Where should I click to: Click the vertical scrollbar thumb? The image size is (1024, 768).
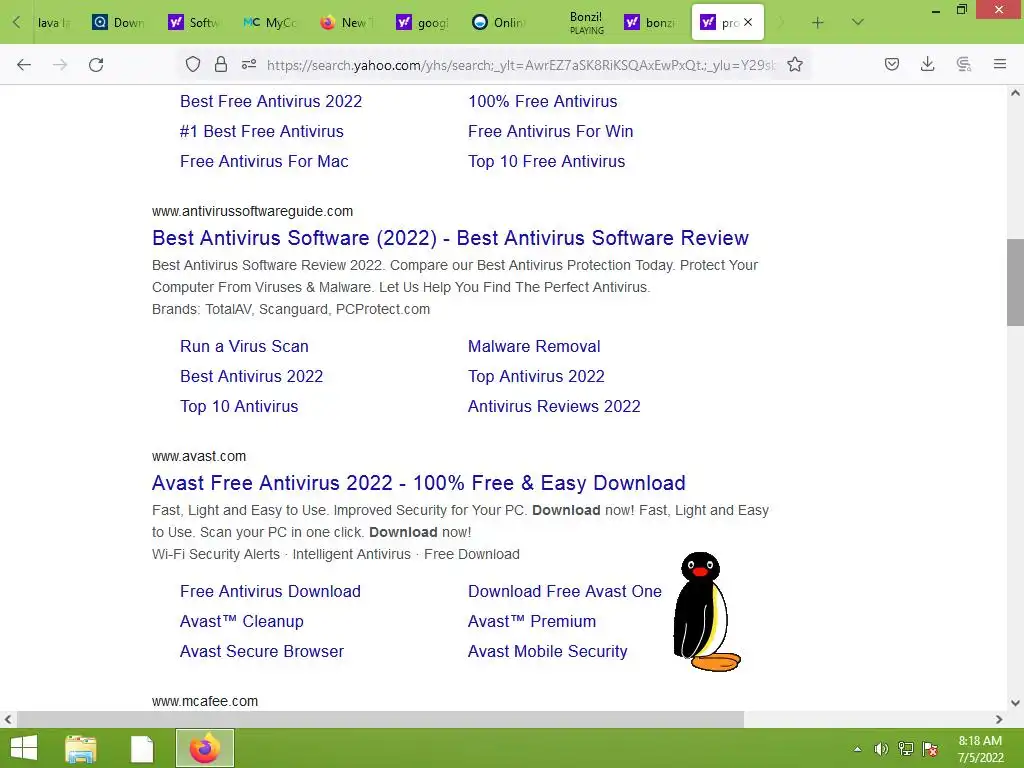[x=1015, y=282]
